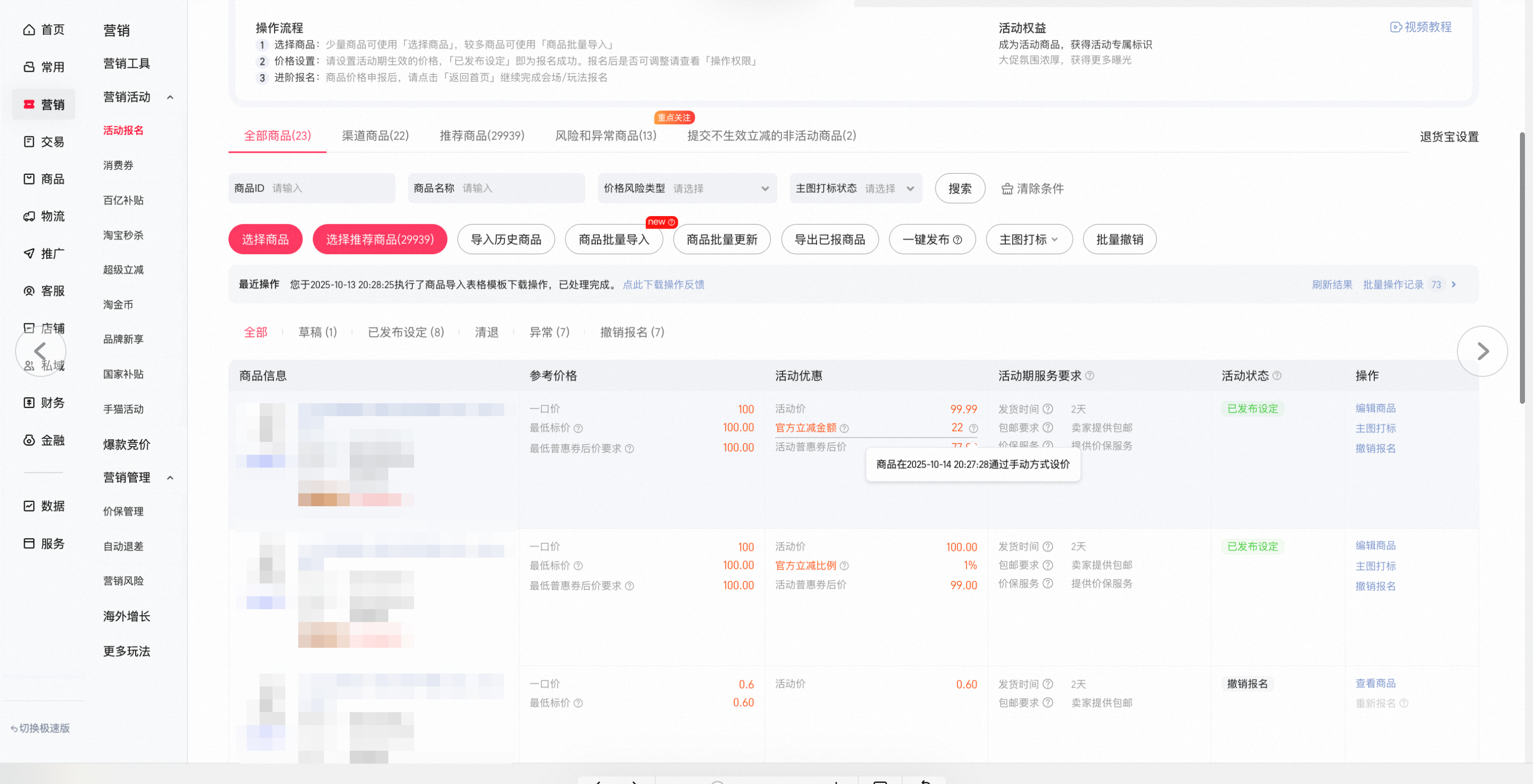Switch to the 风险和异常商品(13) tab
The image size is (1533, 784).
pyautogui.click(x=606, y=136)
